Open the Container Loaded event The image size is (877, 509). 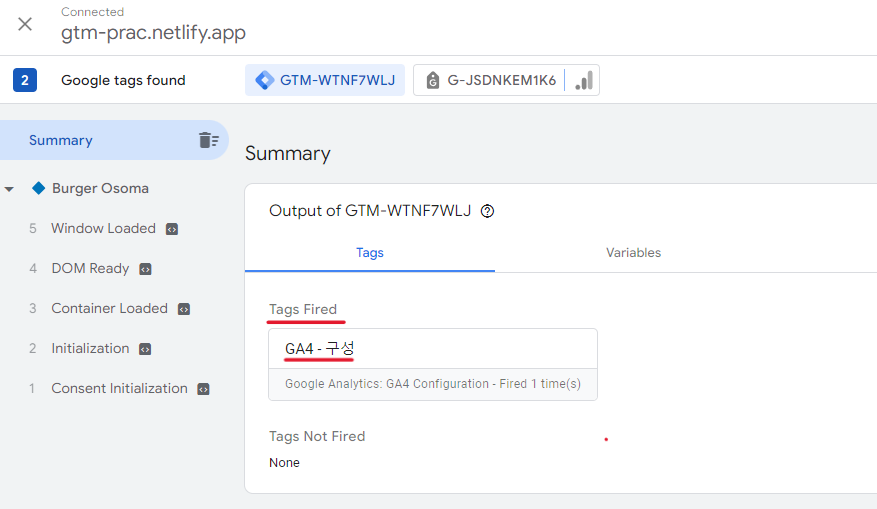tap(109, 308)
